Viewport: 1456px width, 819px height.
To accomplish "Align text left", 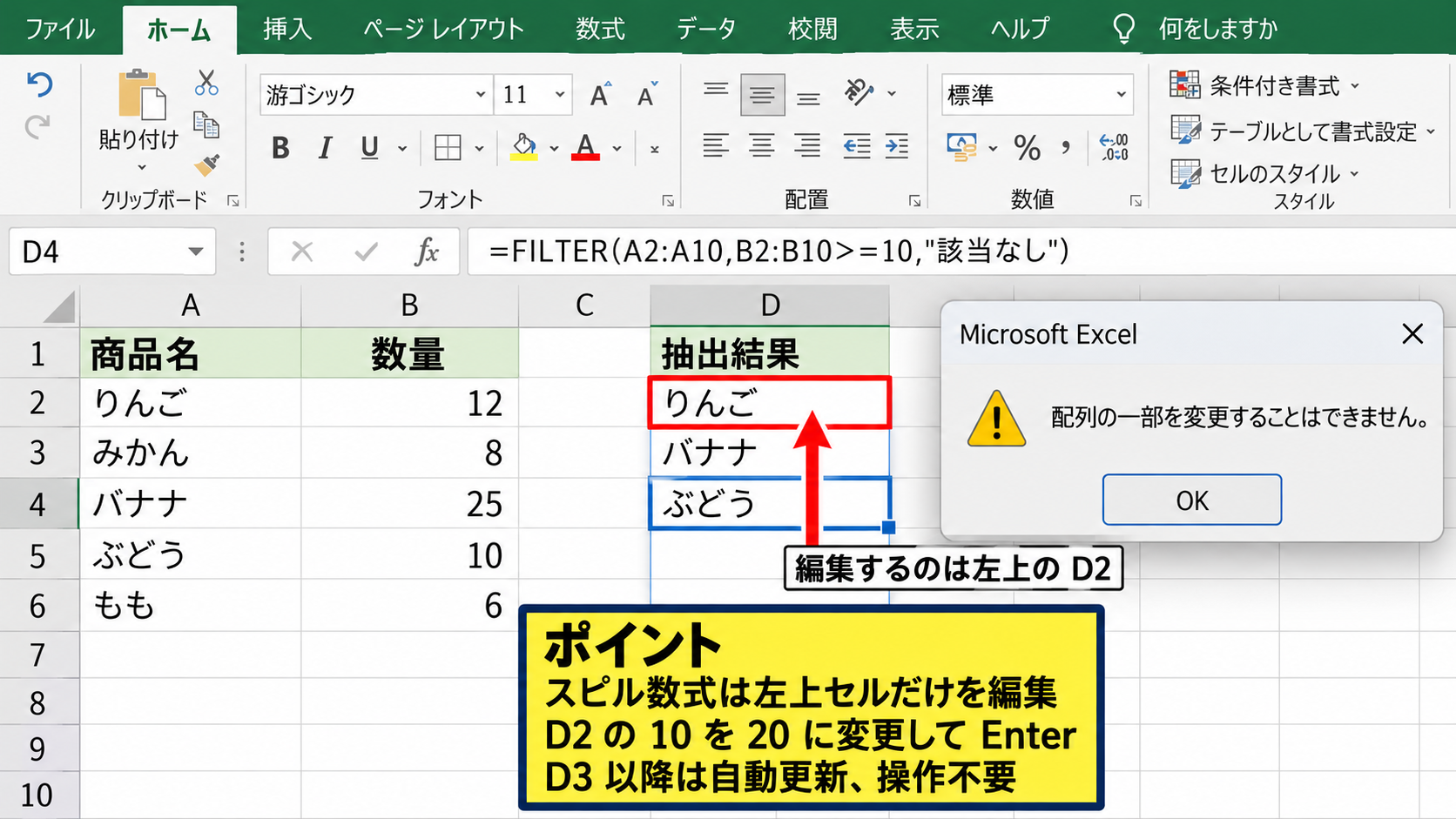I will [716, 146].
